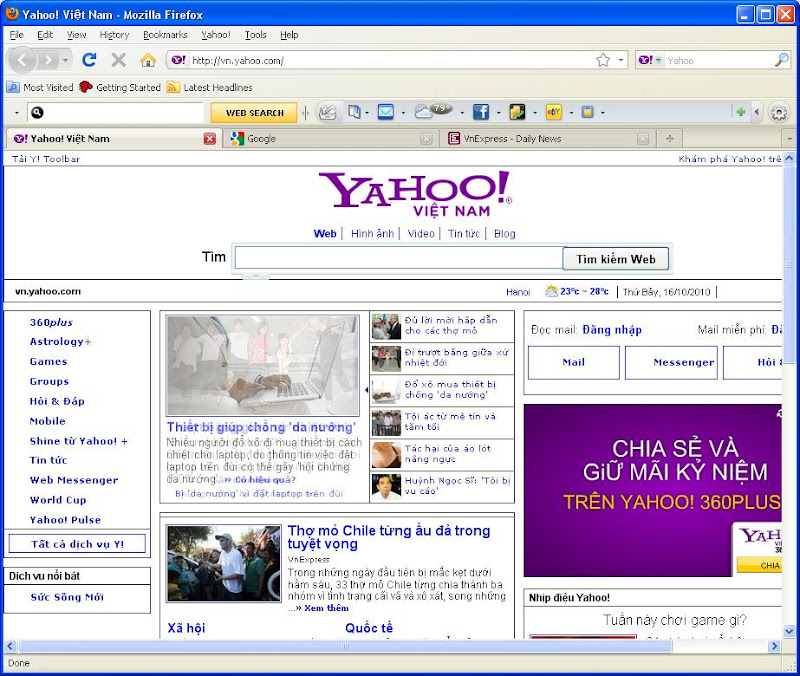Open eBay toolbar icon
Viewport: 800px width, 676px height.
coord(554,112)
